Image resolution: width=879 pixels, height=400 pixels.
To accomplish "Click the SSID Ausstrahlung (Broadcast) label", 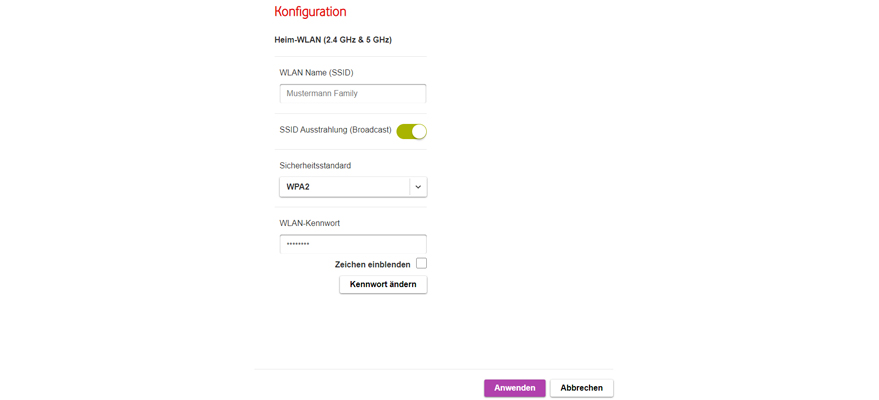I will pyautogui.click(x=335, y=130).
